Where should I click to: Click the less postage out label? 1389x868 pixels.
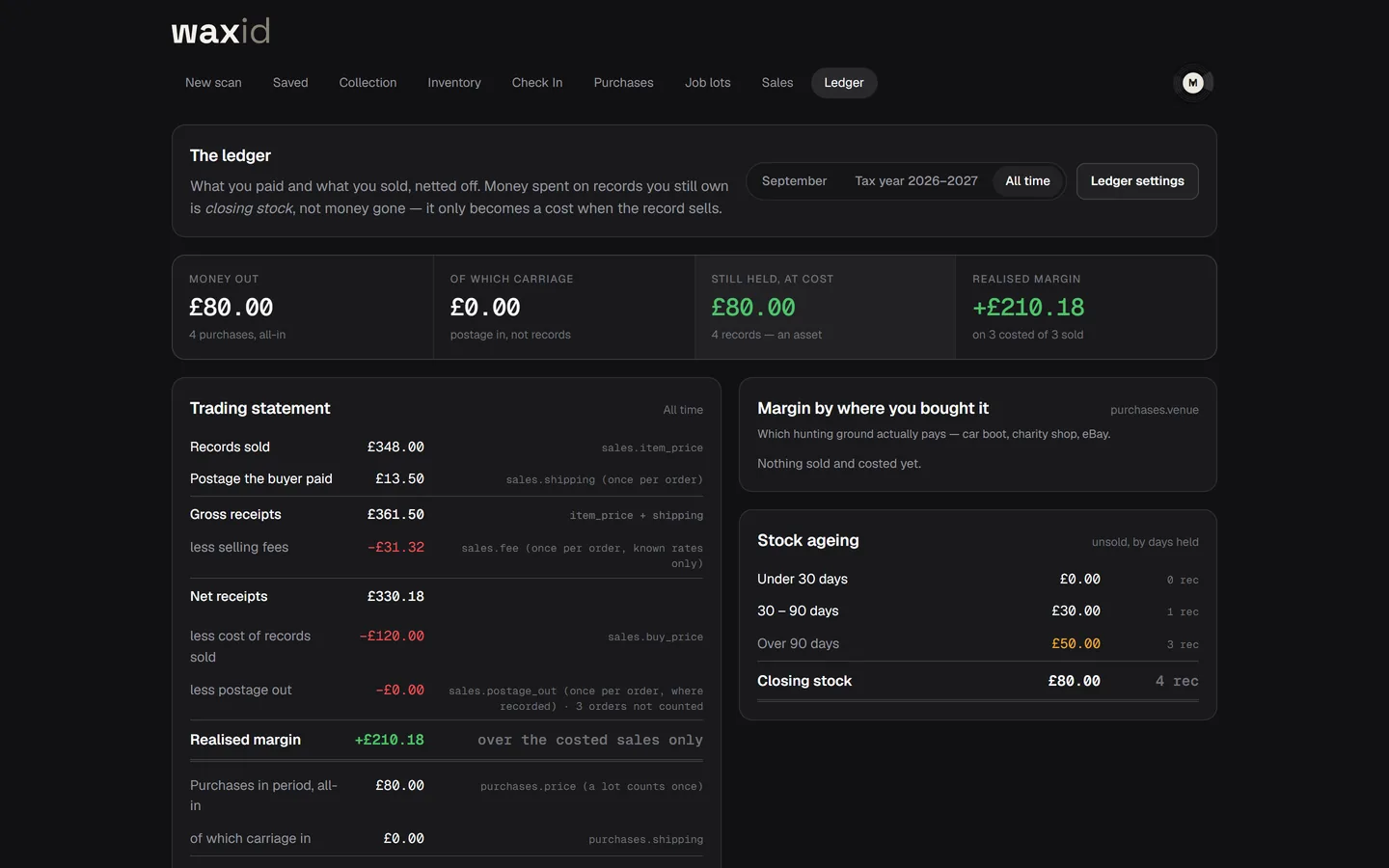[x=241, y=691]
